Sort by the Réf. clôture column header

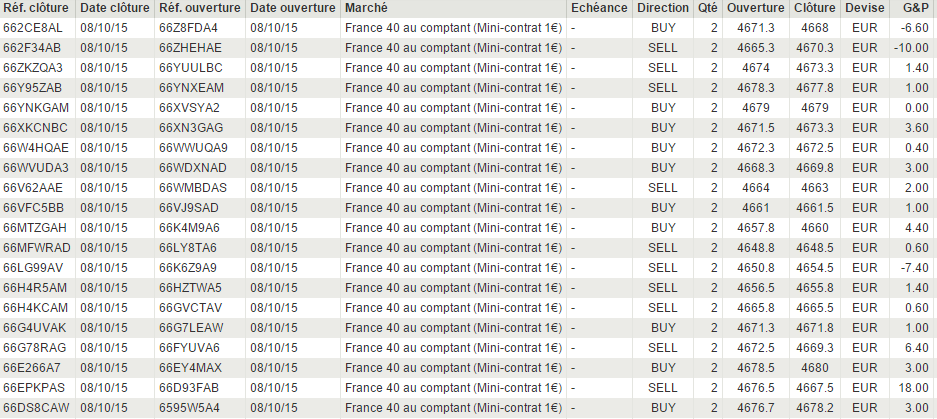point(36,8)
